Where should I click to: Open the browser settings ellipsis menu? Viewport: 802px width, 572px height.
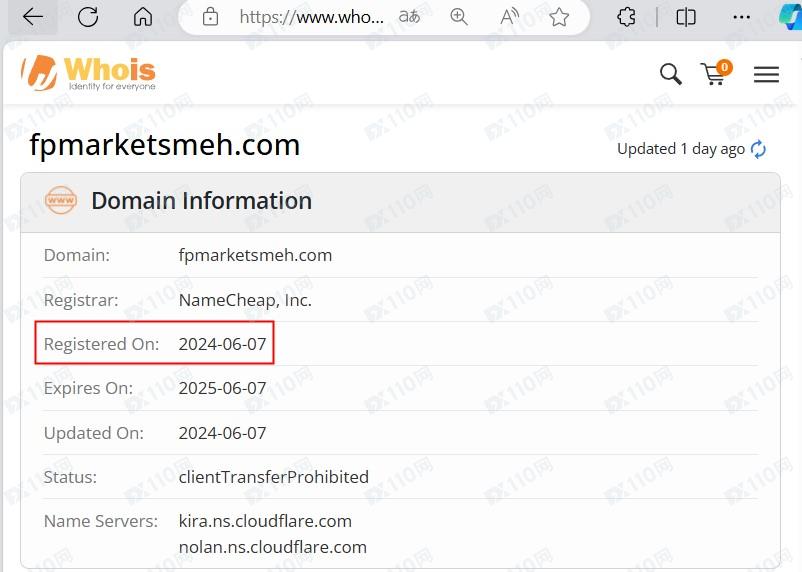point(741,17)
